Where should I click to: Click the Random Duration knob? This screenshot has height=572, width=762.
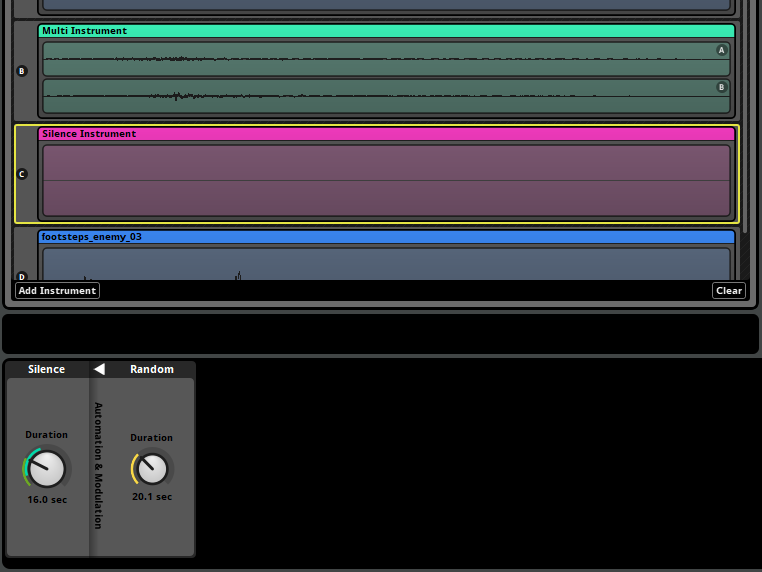click(152, 468)
